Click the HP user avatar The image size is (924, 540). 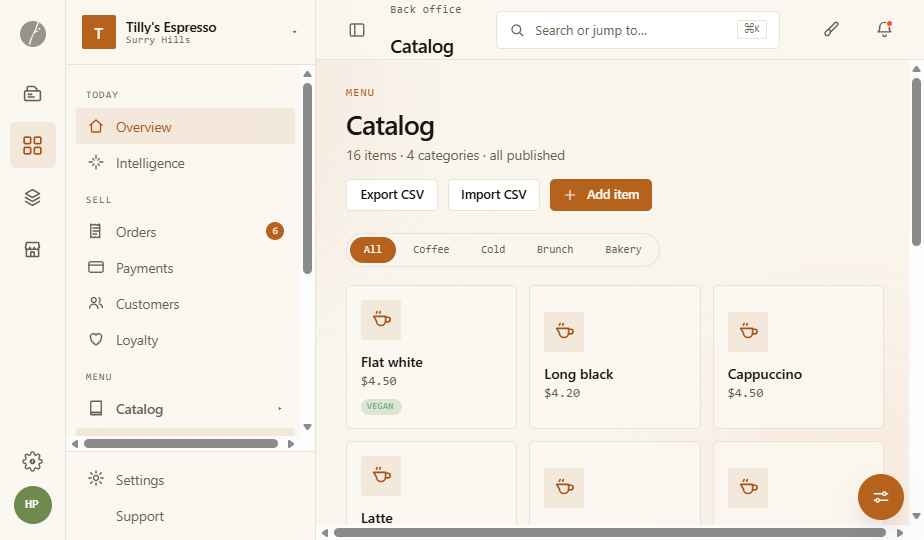click(x=32, y=505)
